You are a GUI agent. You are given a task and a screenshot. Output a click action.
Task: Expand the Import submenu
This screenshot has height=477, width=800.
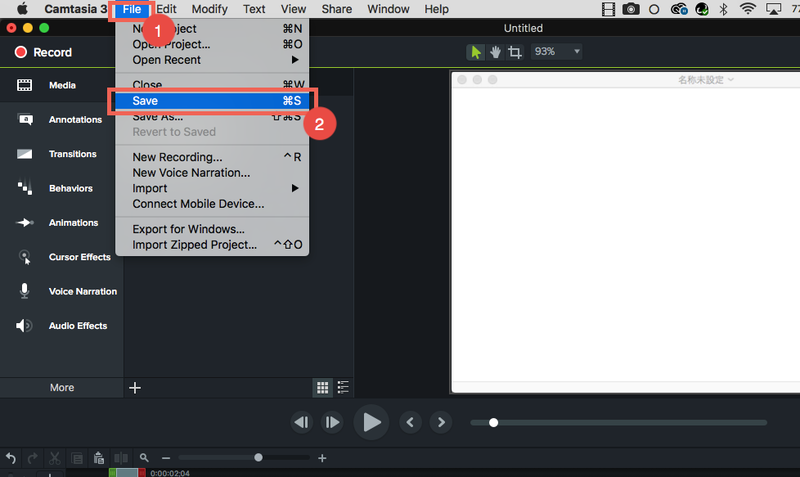[212, 188]
